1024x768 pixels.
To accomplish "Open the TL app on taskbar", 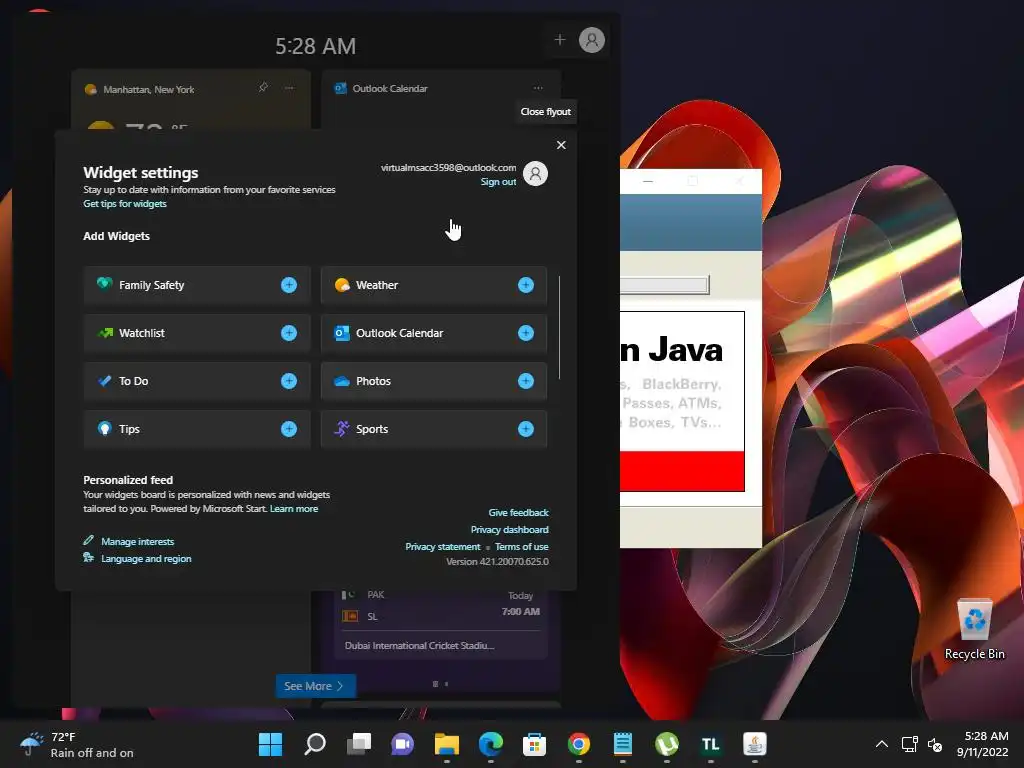I will (x=711, y=744).
